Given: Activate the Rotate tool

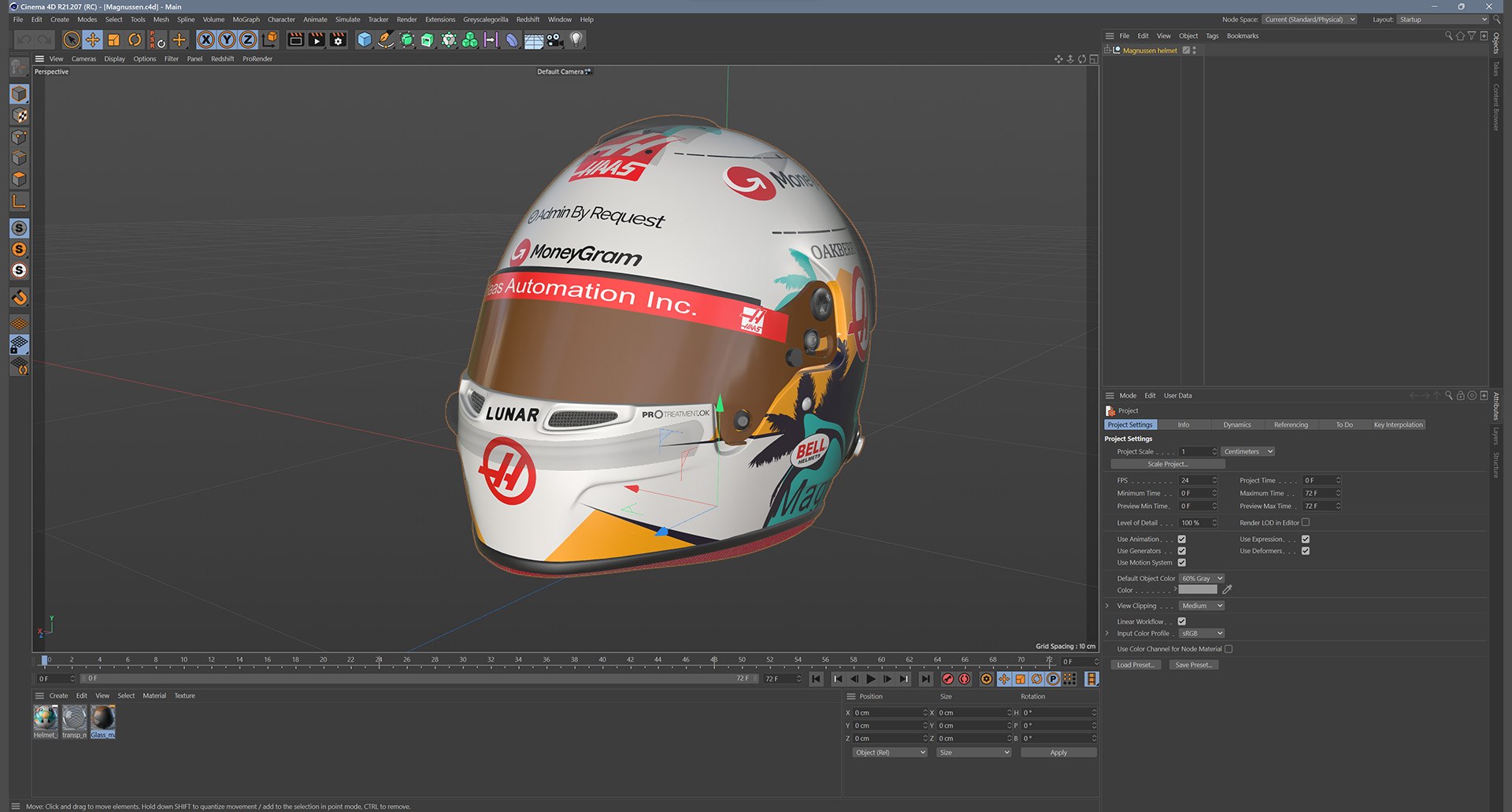Looking at the screenshot, I should [x=135, y=39].
